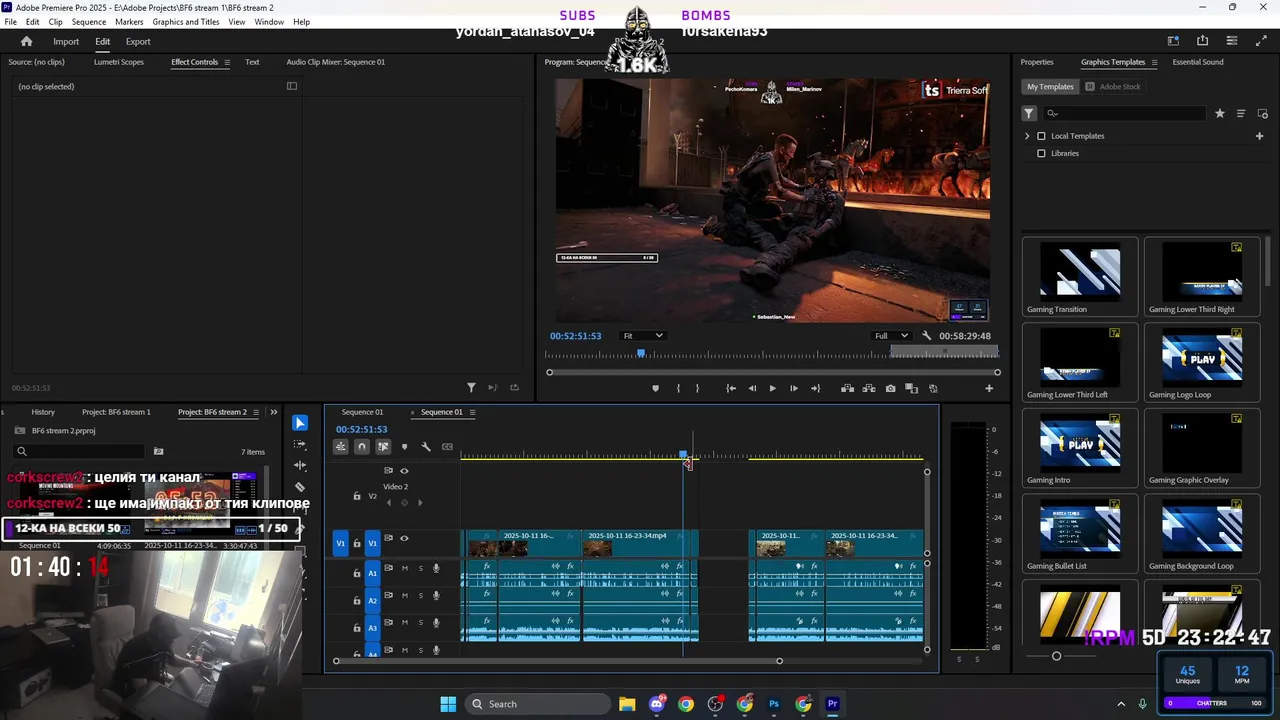Select the Gaming Intro template thumbnail
This screenshot has width=1280, height=720.
[x=1080, y=441]
